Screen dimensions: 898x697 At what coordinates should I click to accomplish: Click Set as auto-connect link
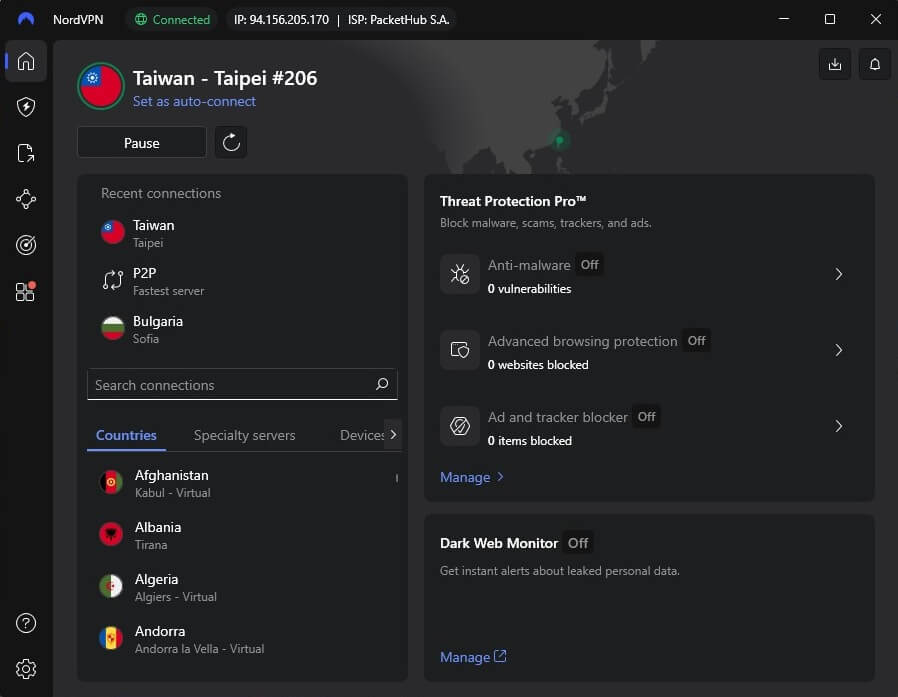point(194,102)
